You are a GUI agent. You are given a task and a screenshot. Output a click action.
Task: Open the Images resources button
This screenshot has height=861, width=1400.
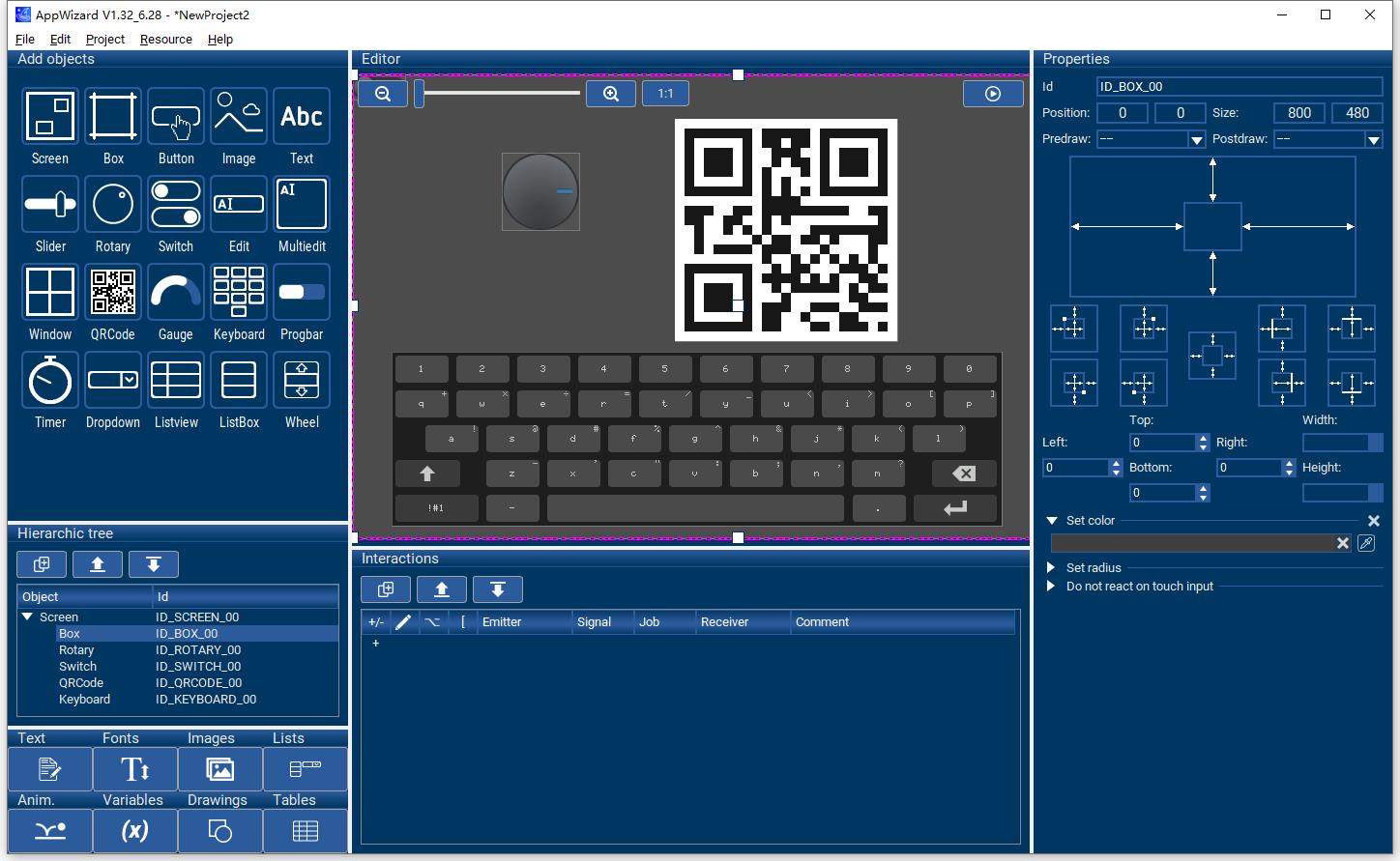tap(220, 769)
